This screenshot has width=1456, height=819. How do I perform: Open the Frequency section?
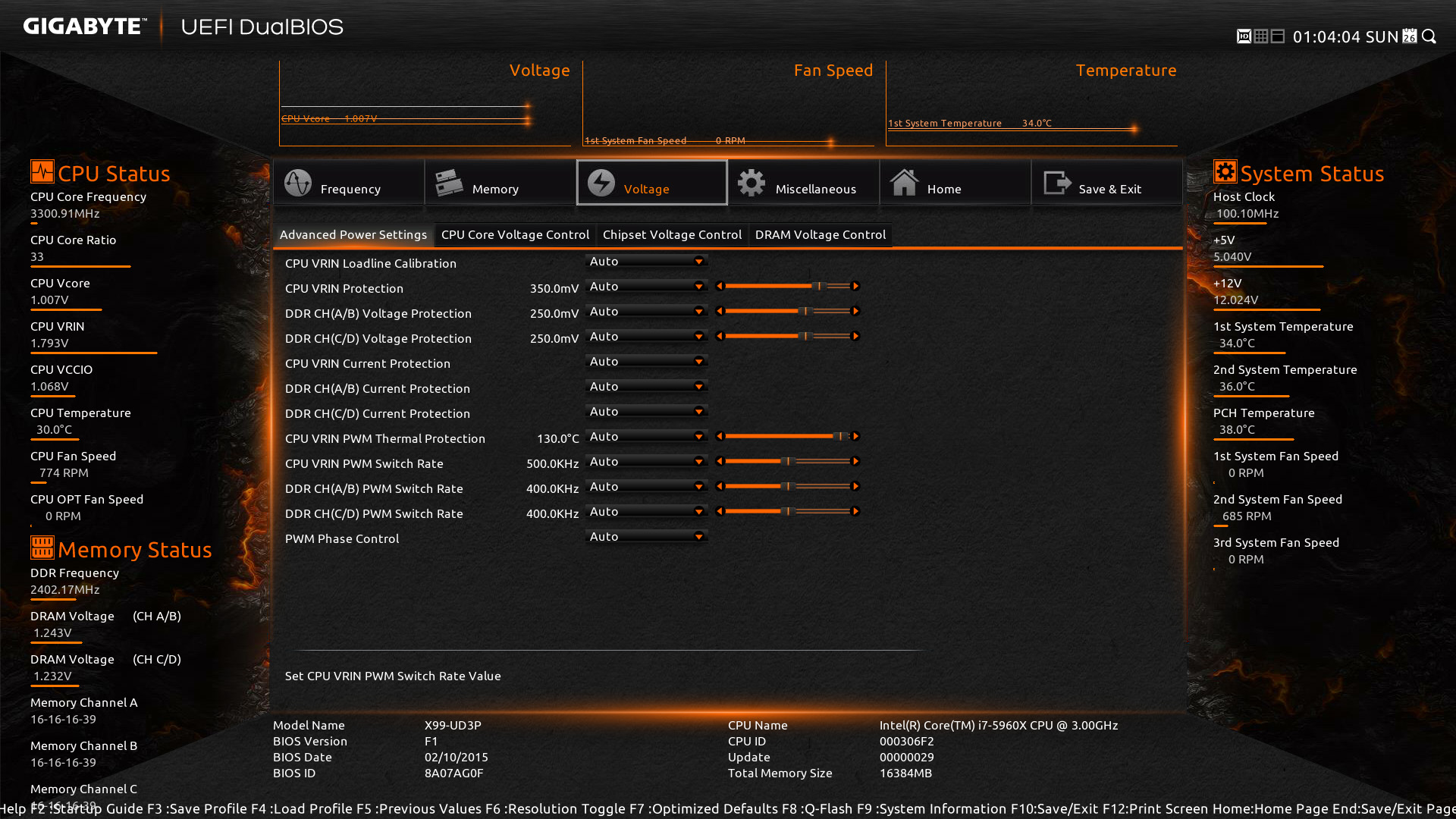[x=349, y=183]
